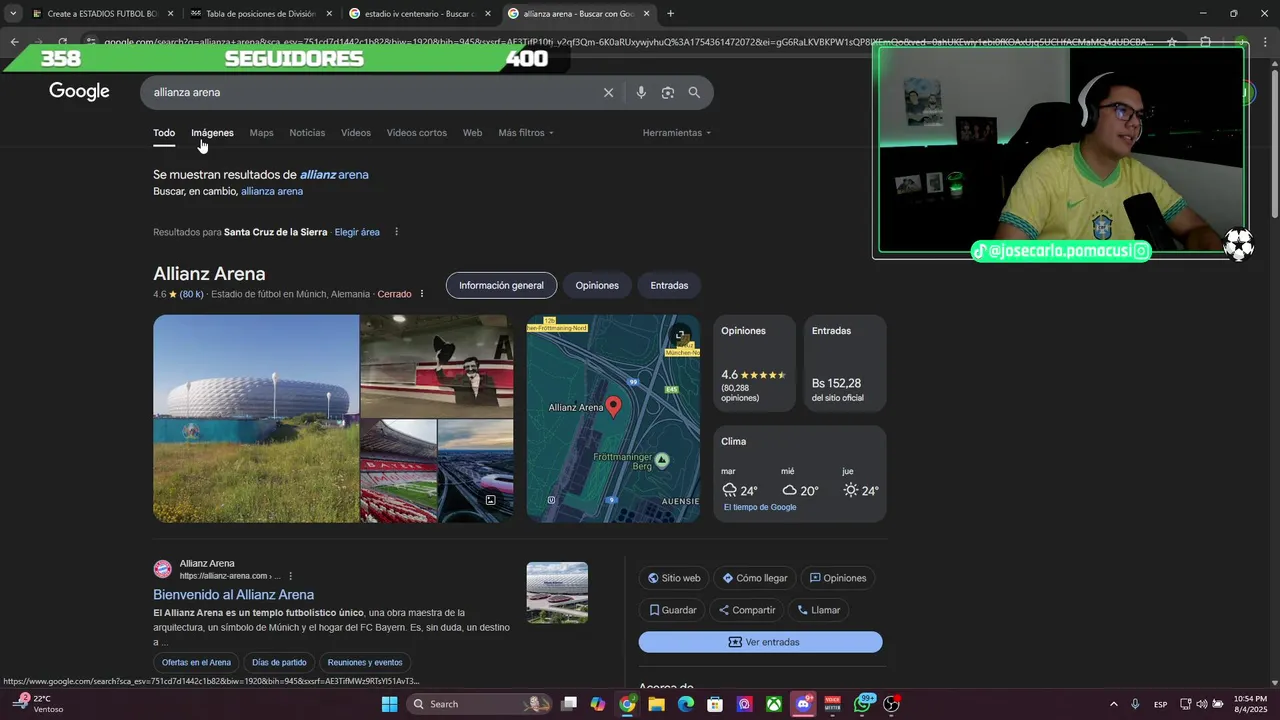Switch to Noticias results tab

307,133
